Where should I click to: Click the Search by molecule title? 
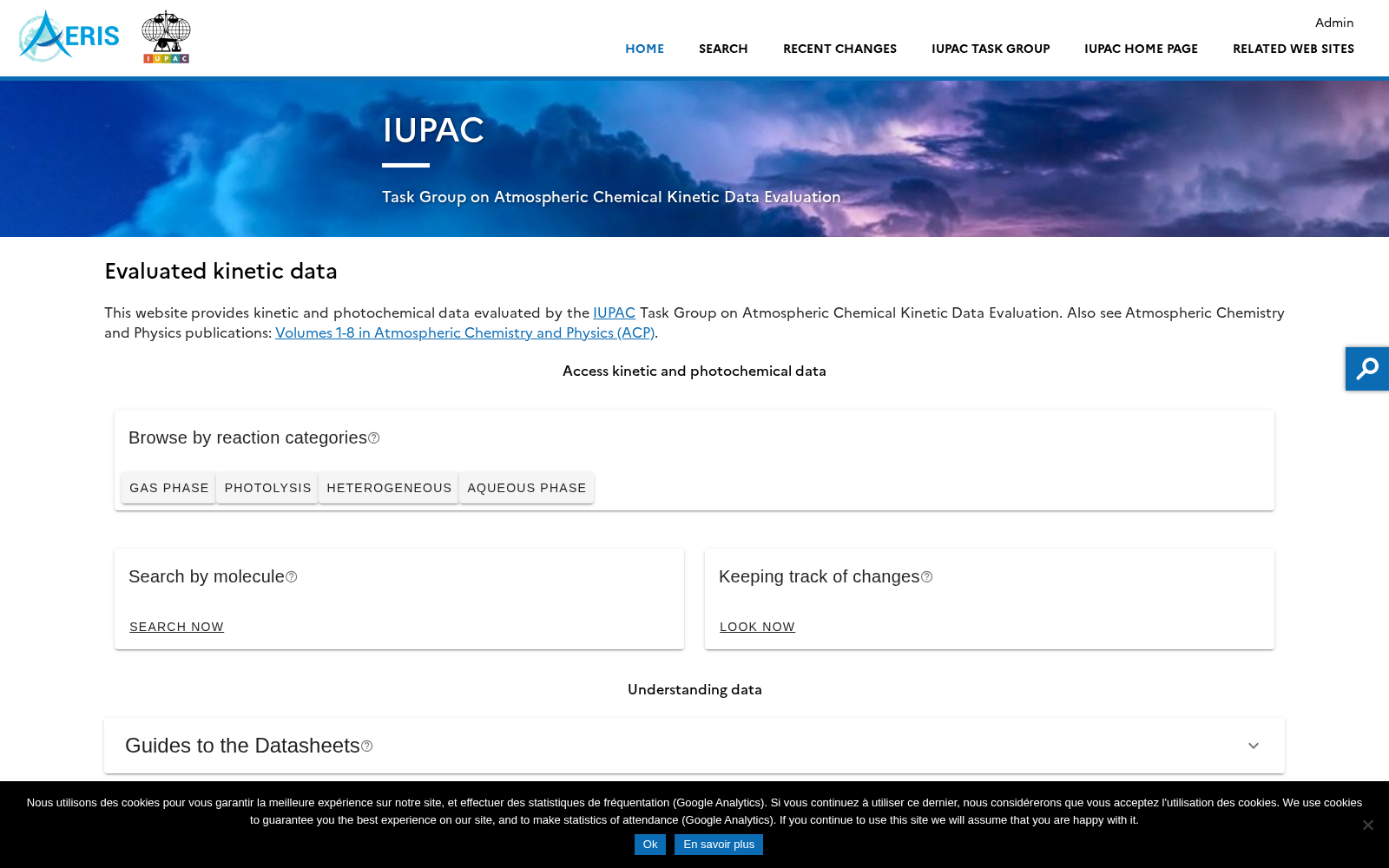(x=207, y=576)
